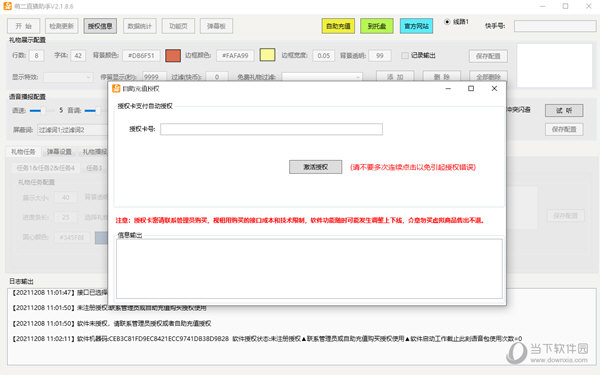This screenshot has width=600, height=375.
Task: Open the 功能页 toolbar button
Action: (178, 26)
